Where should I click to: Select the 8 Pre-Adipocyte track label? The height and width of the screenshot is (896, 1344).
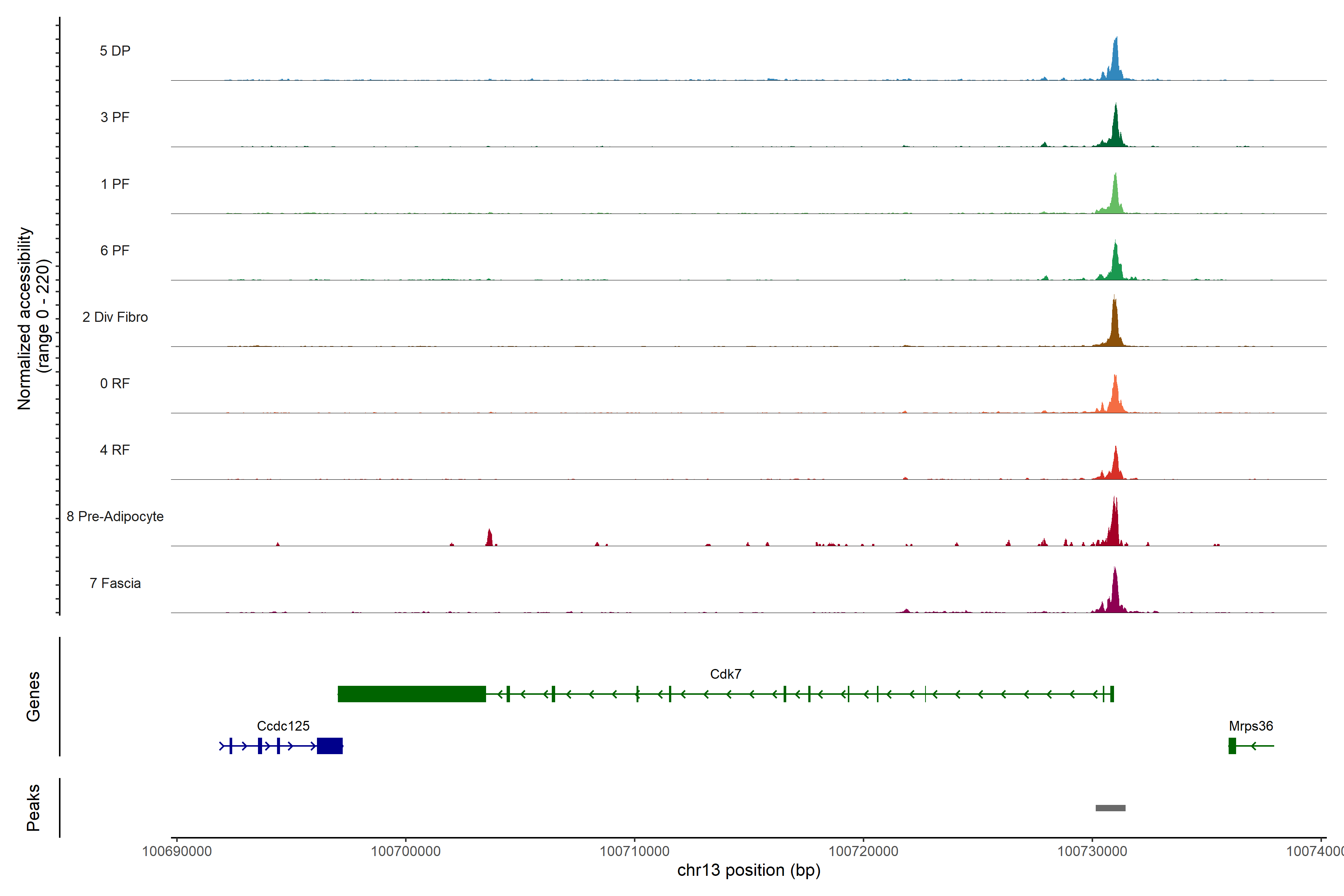pos(115,516)
